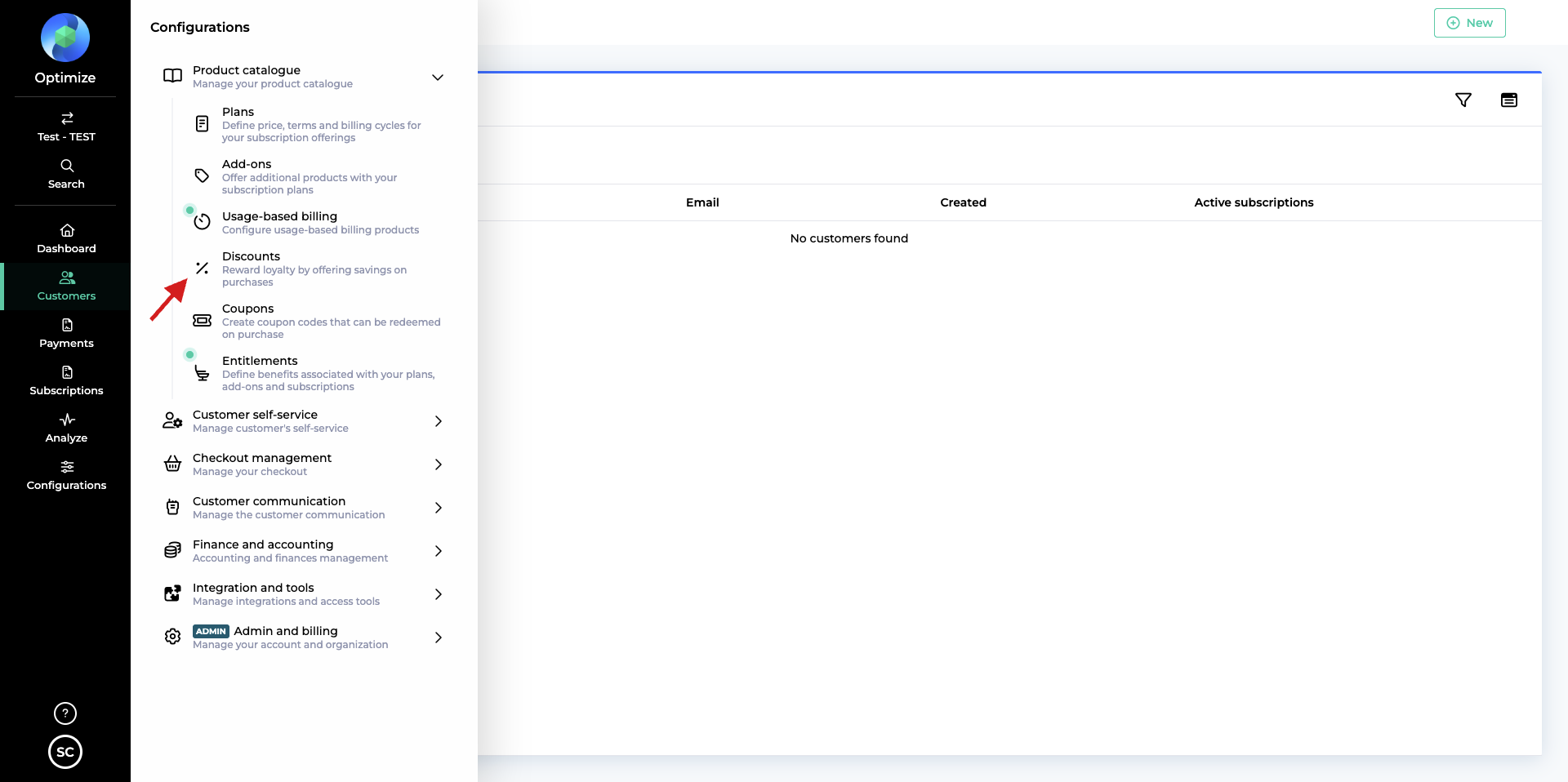This screenshot has height=782, width=1568.
Task: Click "Accounting and finances management" subtitle
Action: click(291, 558)
